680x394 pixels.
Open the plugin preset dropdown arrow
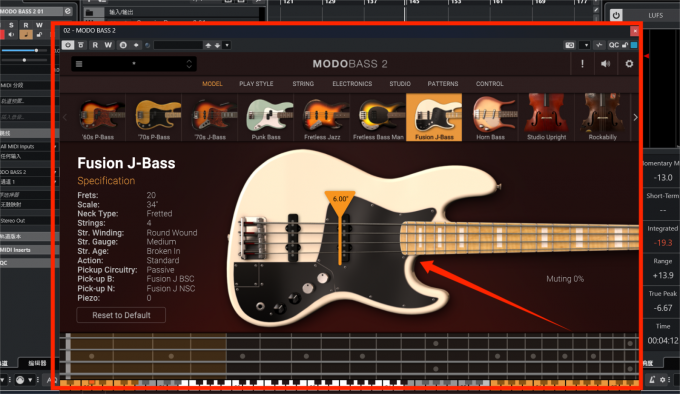pos(227,45)
